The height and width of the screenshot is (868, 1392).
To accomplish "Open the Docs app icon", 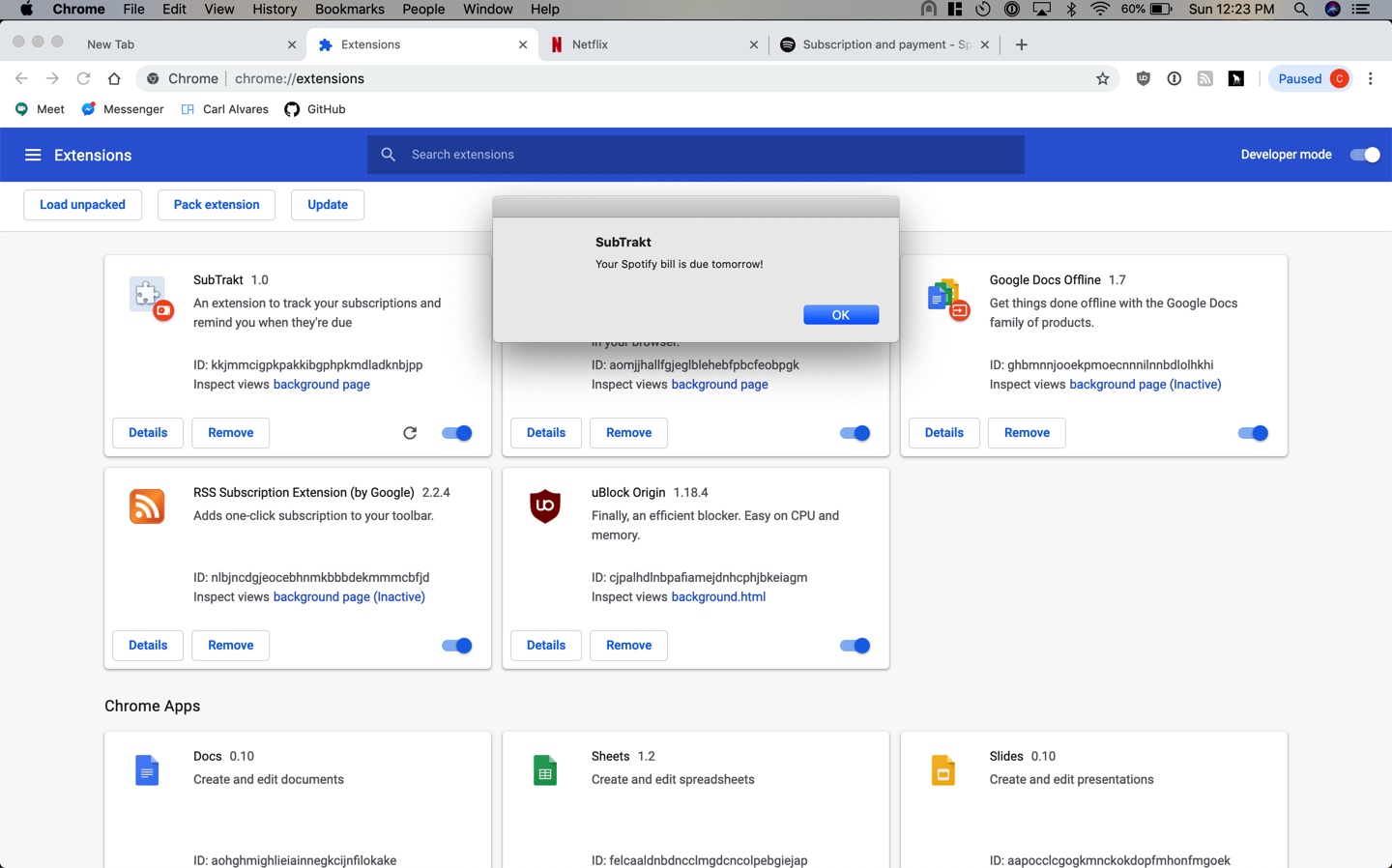I will click(x=147, y=770).
